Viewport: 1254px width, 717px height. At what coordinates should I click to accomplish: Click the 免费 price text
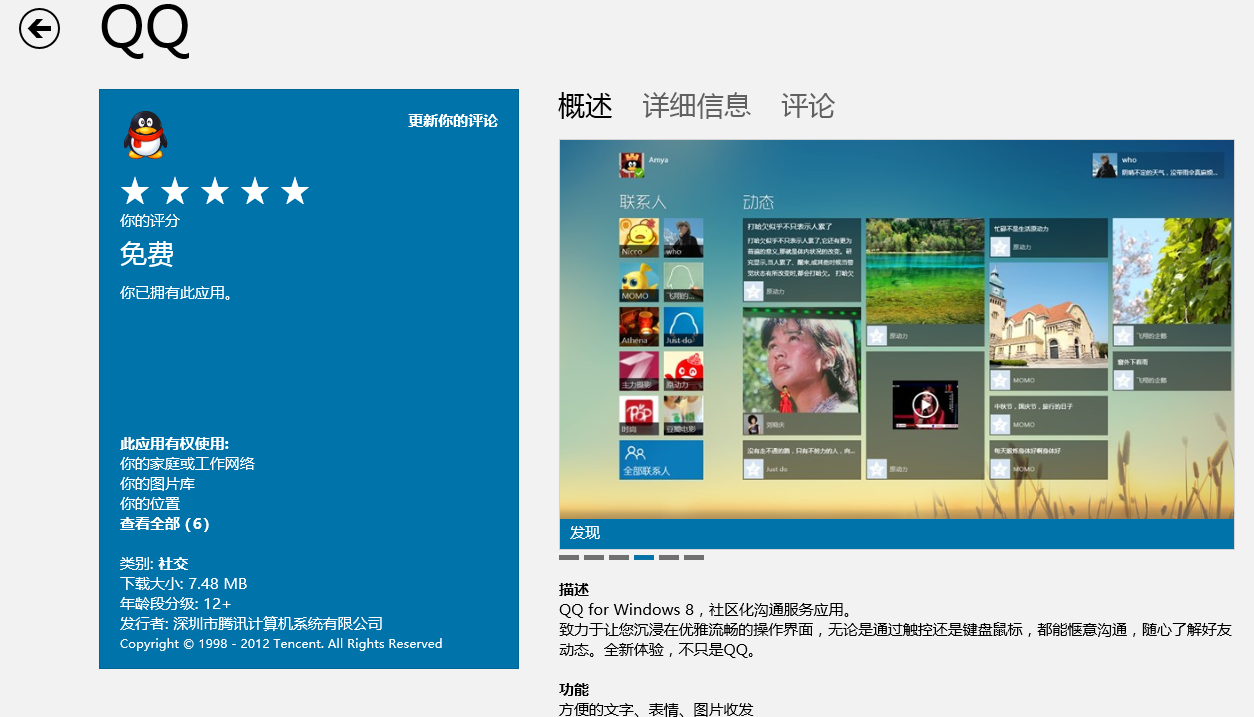147,255
